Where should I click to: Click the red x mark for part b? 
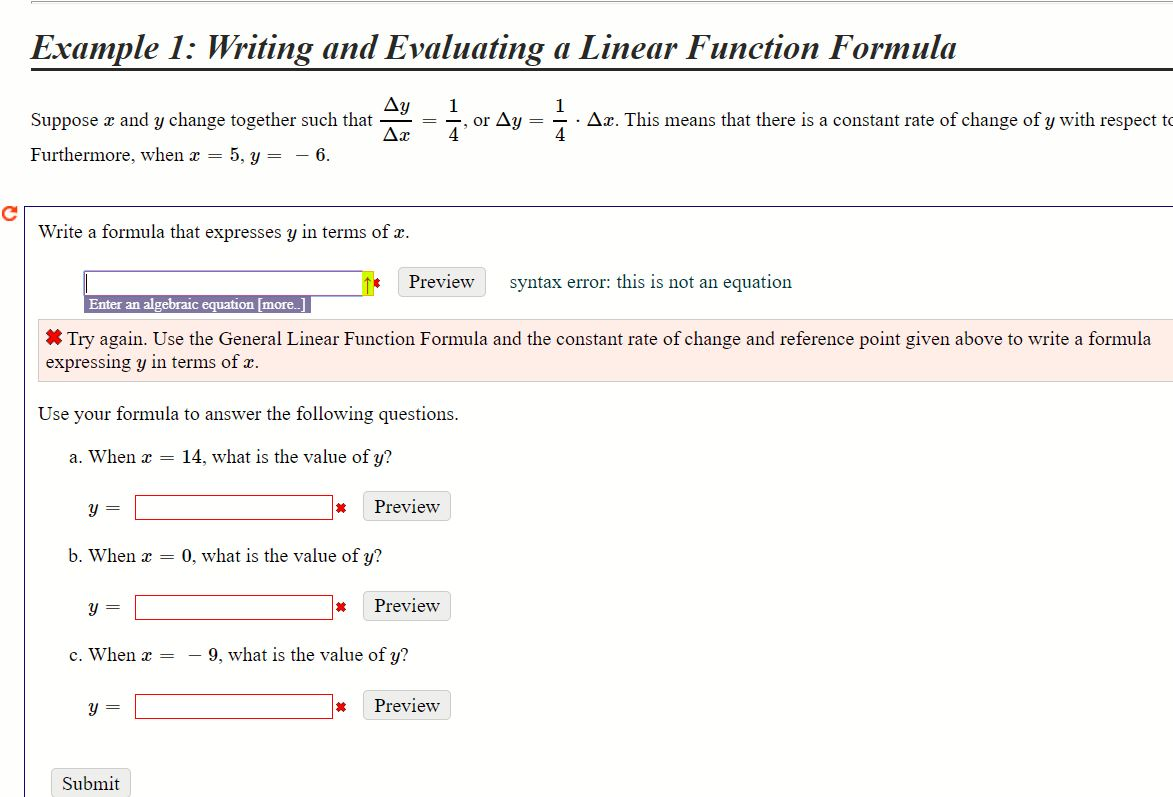tap(341, 607)
